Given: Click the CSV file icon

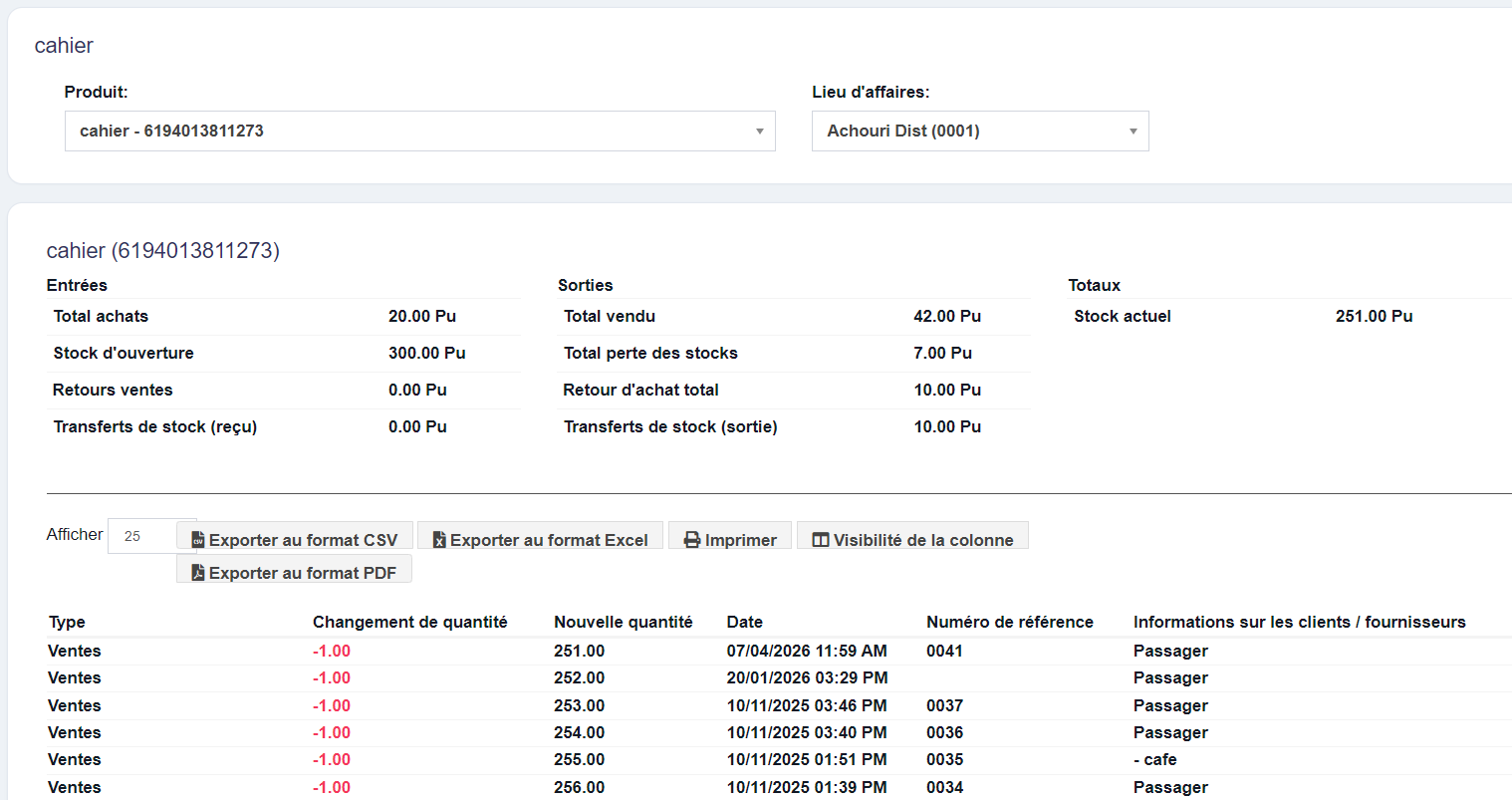Looking at the screenshot, I should tap(198, 540).
